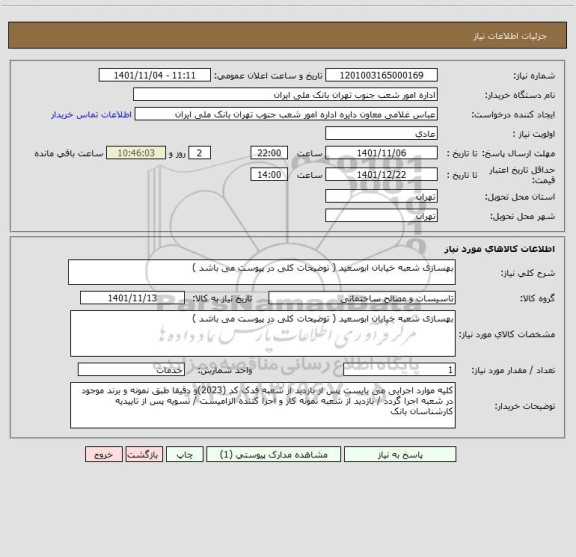Click the بازگشت back button

[144, 454]
